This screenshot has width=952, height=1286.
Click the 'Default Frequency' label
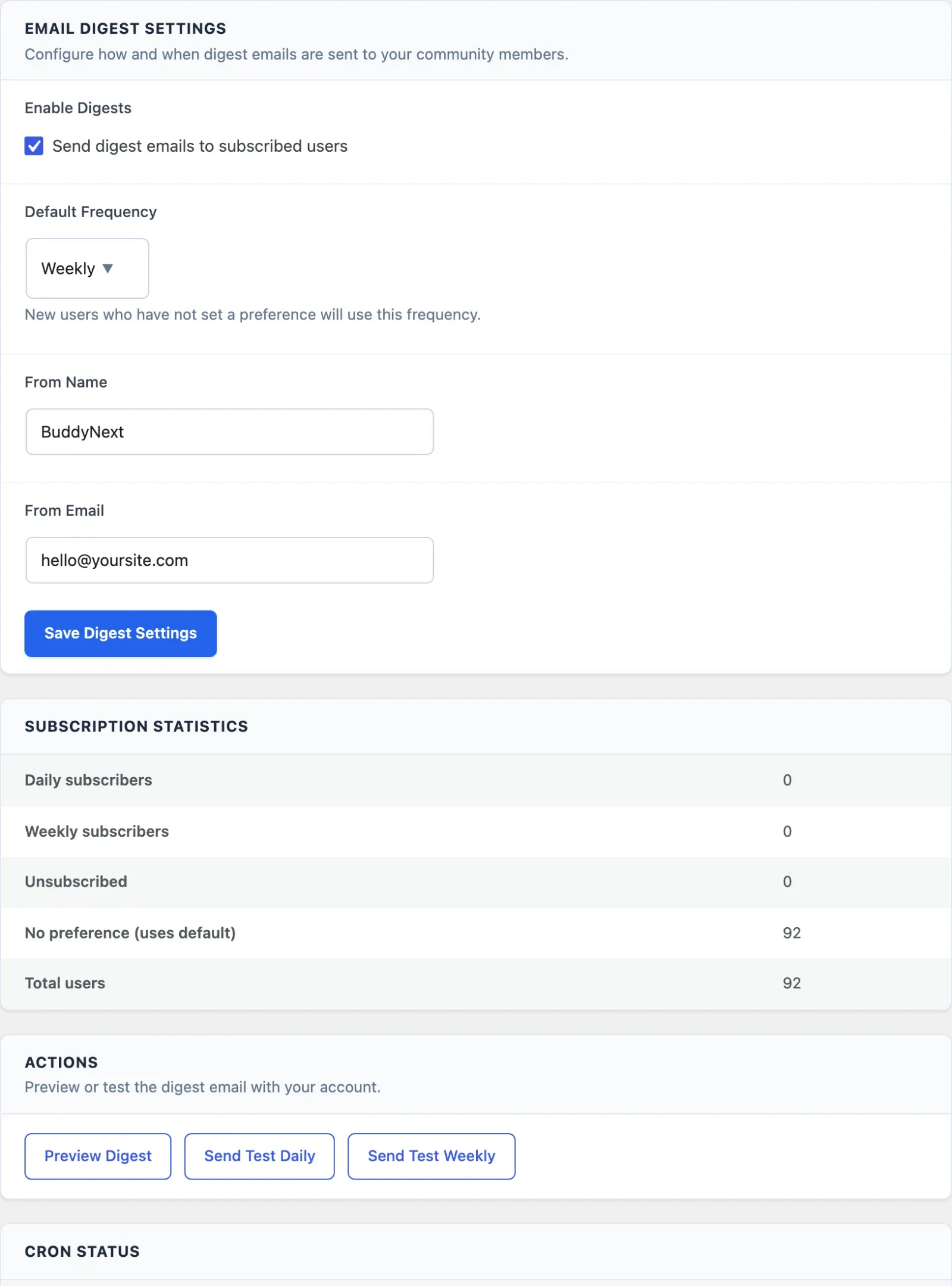(x=90, y=212)
